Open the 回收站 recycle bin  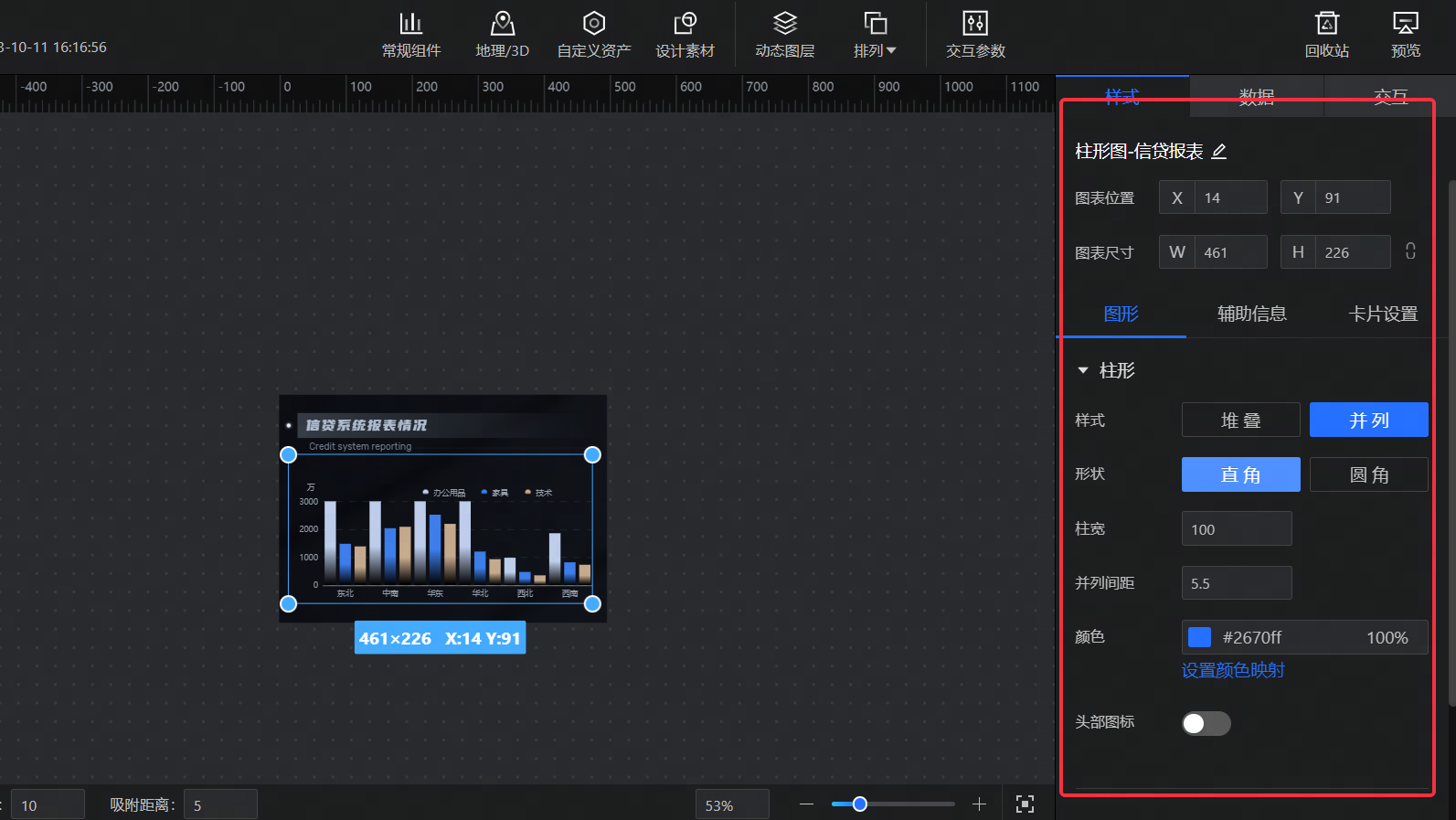pyautogui.click(x=1326, y=24)
